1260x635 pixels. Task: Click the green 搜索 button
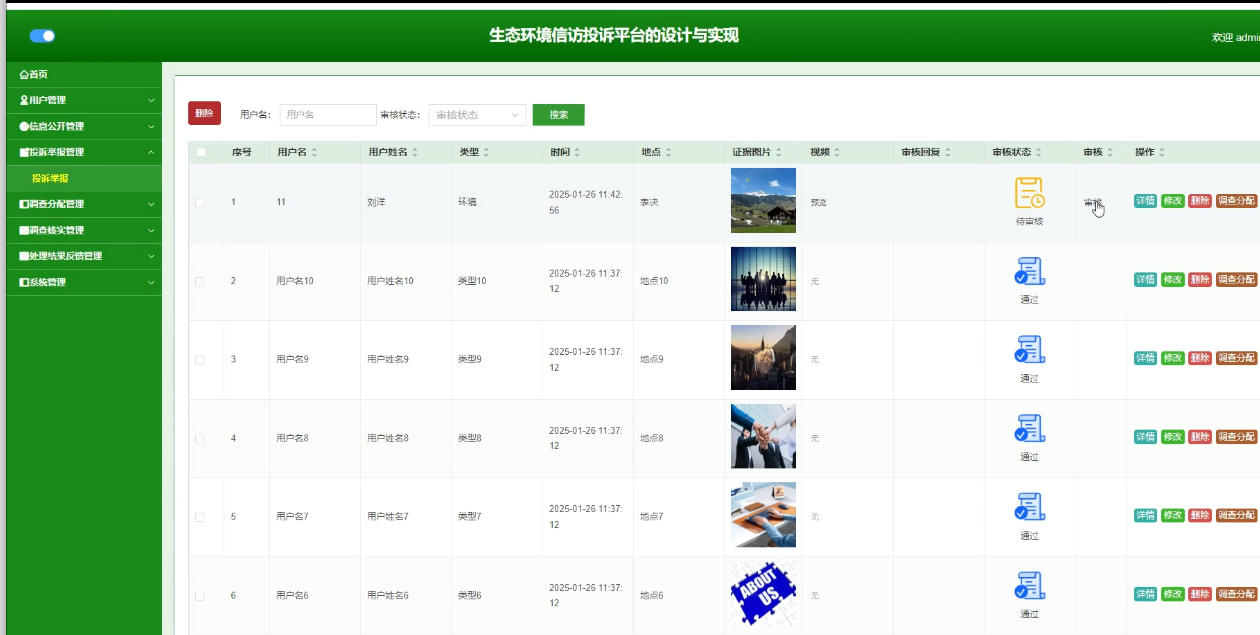(x=558, y=115)
